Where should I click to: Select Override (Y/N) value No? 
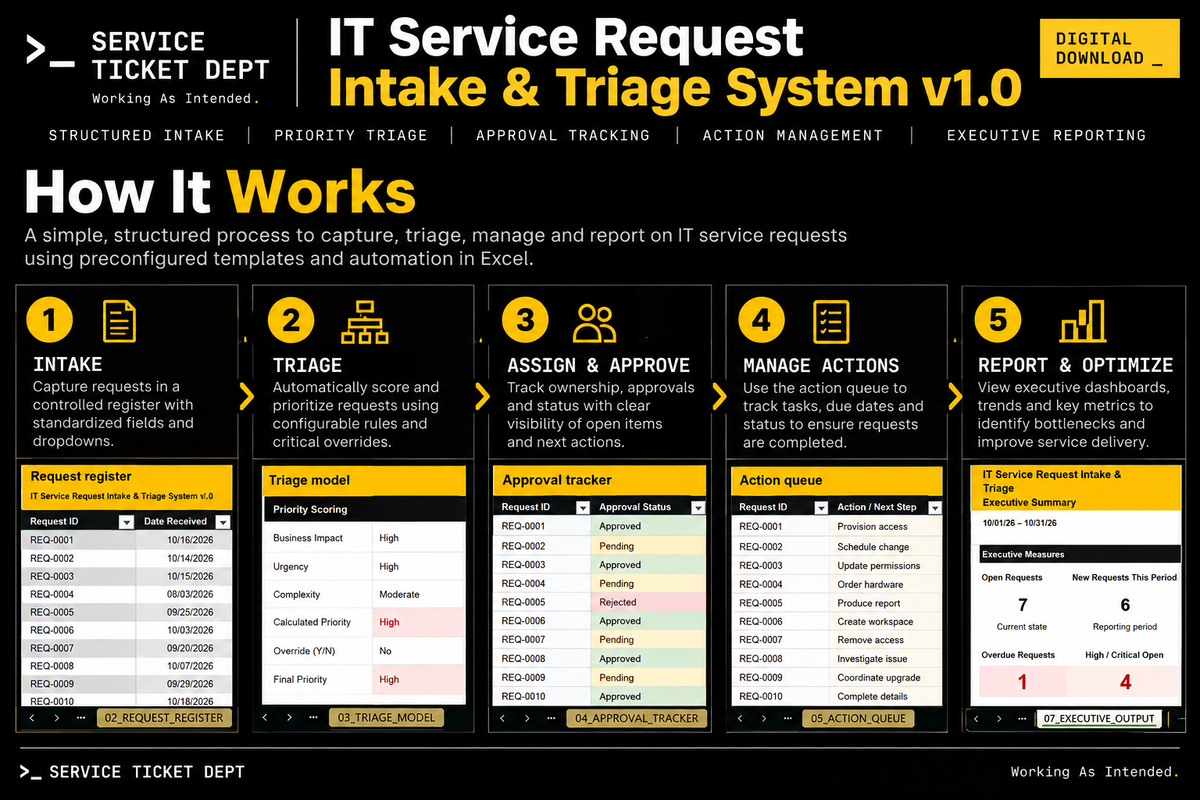tap(419, 651)
